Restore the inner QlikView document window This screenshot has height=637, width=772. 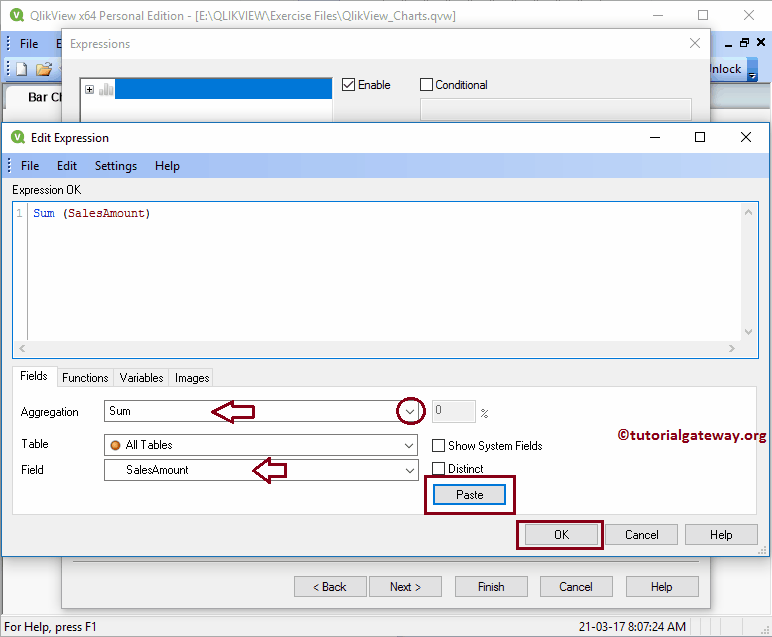744,43
